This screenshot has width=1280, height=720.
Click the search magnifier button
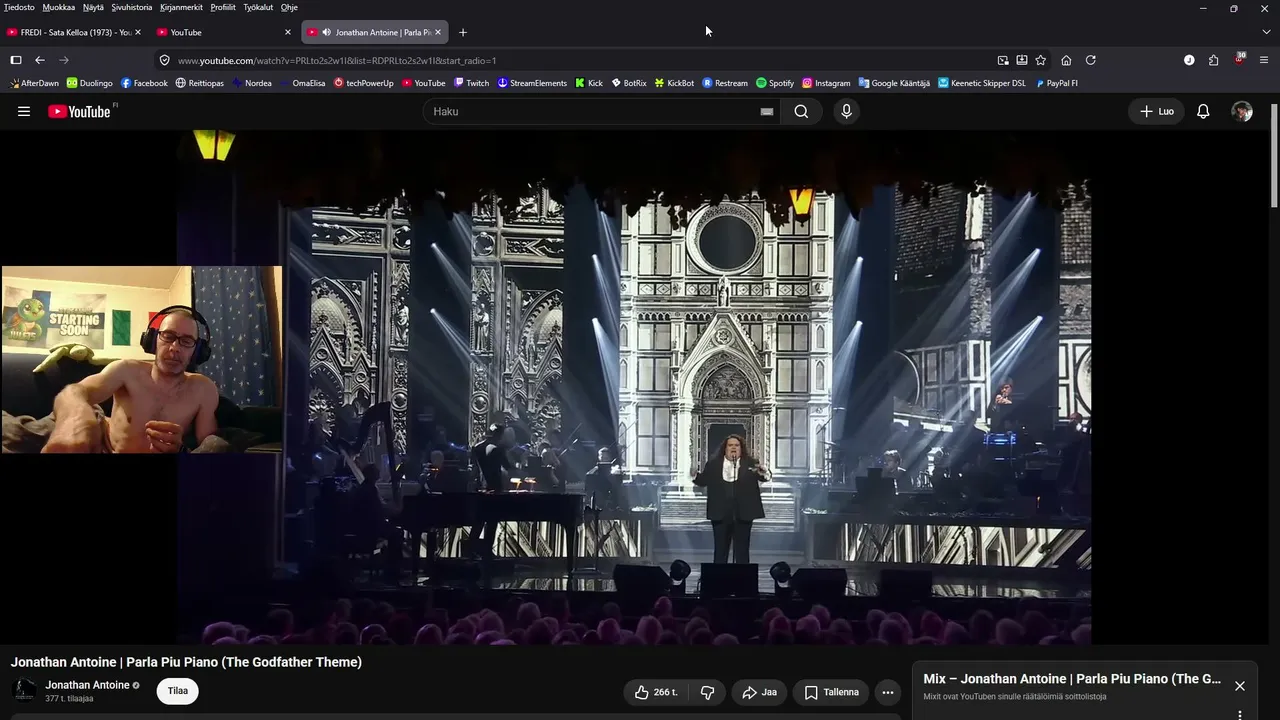click(x=801, y=111)
